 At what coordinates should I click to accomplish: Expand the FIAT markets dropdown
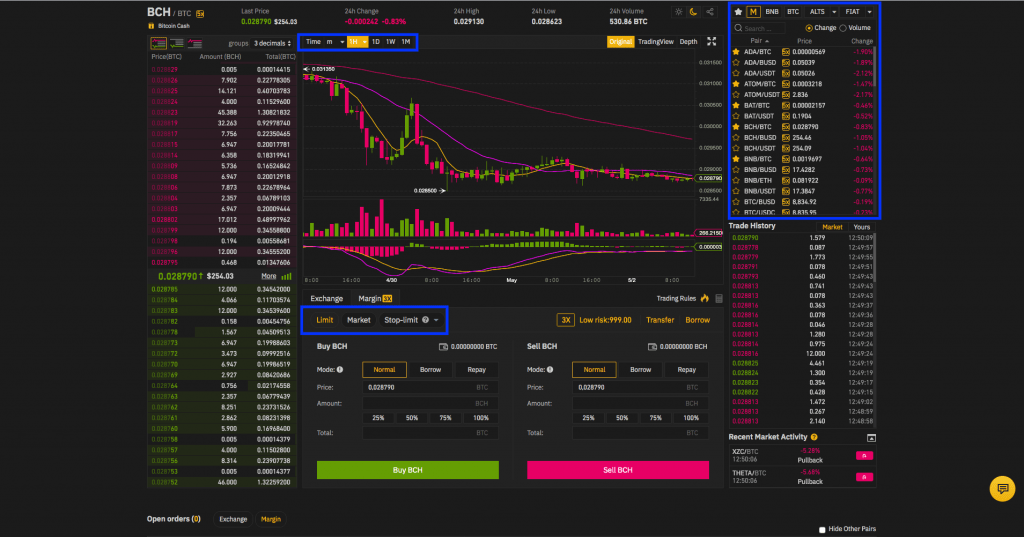click(869, 12)
